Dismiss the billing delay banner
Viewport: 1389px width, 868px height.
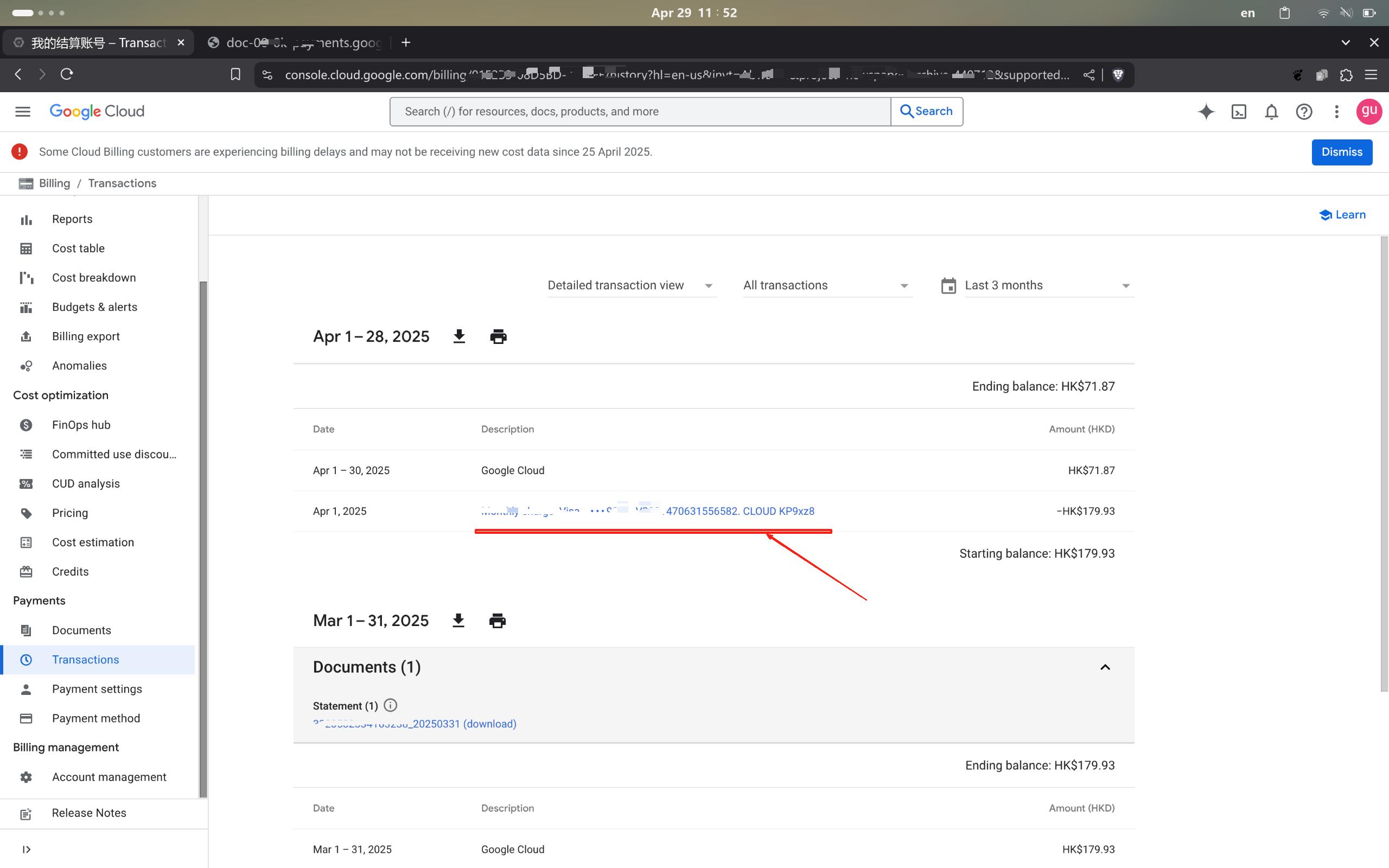(1341, 152)
